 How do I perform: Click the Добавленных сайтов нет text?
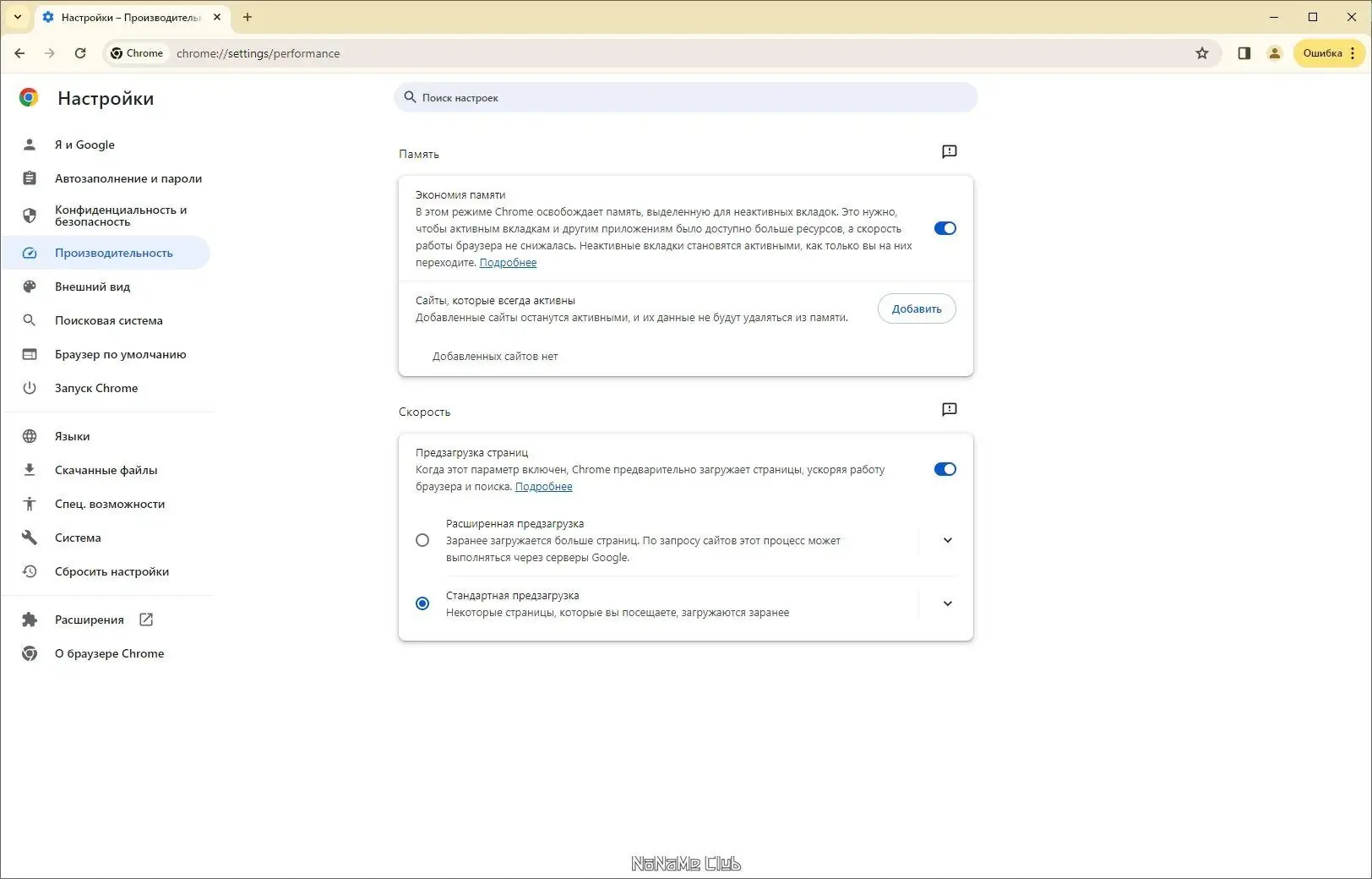[495, 357]
